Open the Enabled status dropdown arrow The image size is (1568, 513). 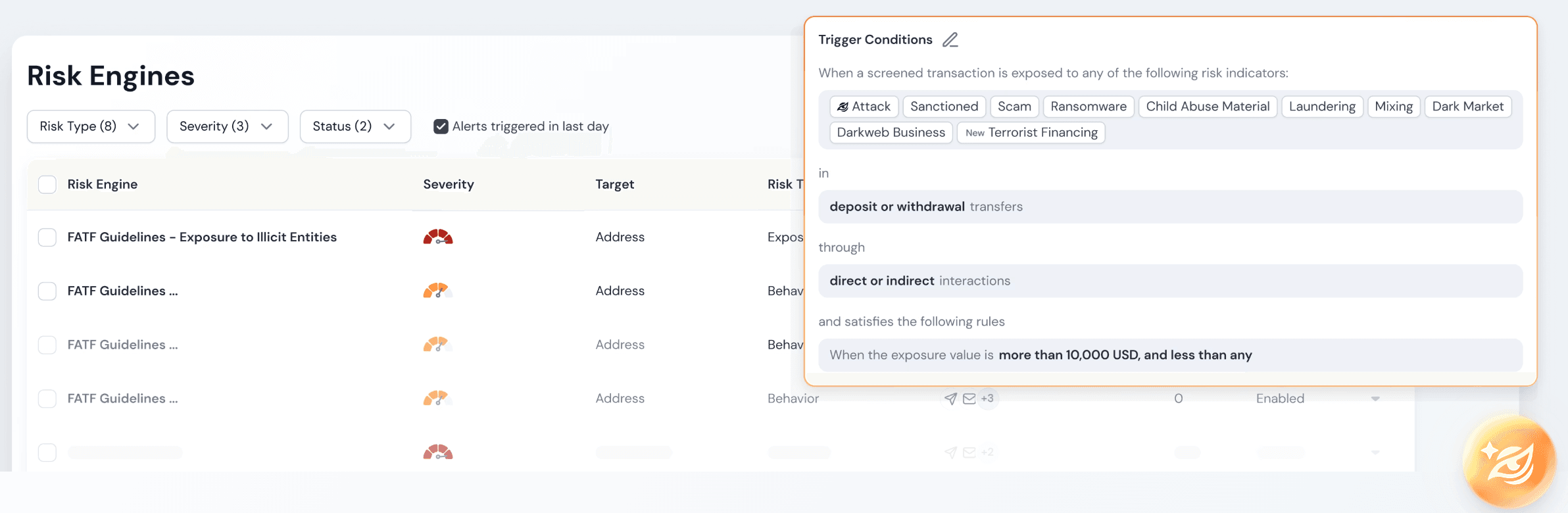1375,399
